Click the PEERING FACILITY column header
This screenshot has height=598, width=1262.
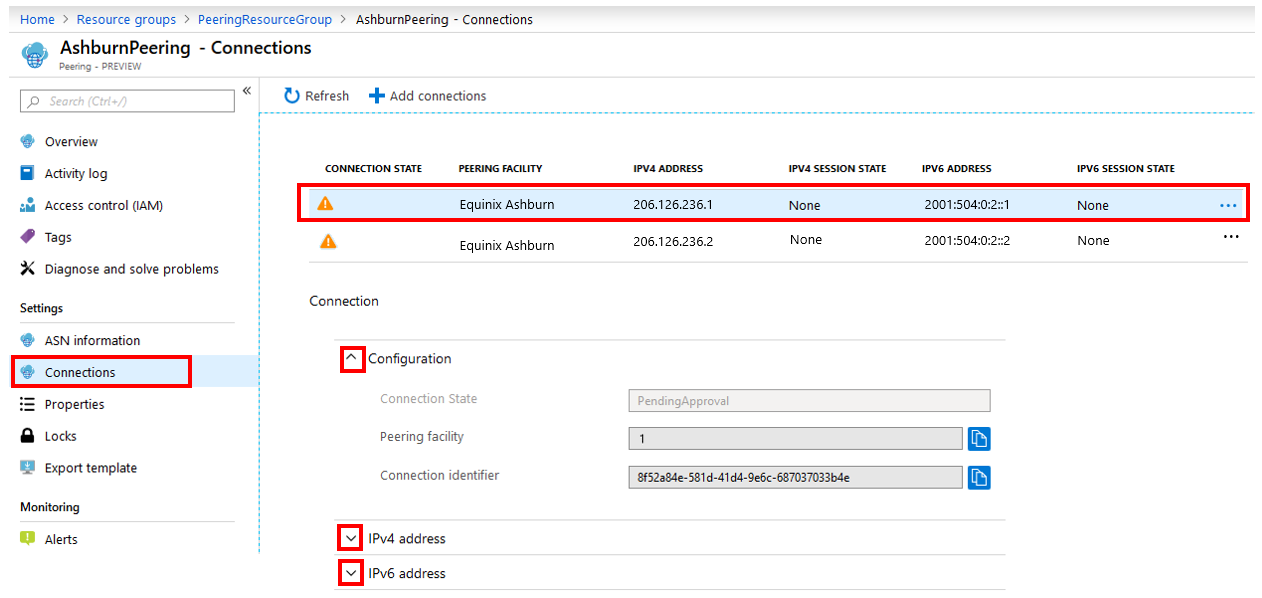pos(500,169)
